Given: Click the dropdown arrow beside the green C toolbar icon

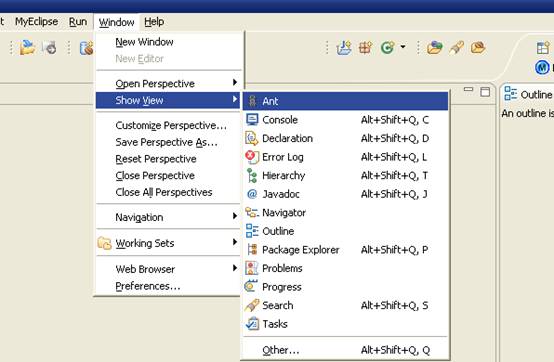Looking at the screenshot, I should click(403, 47).
